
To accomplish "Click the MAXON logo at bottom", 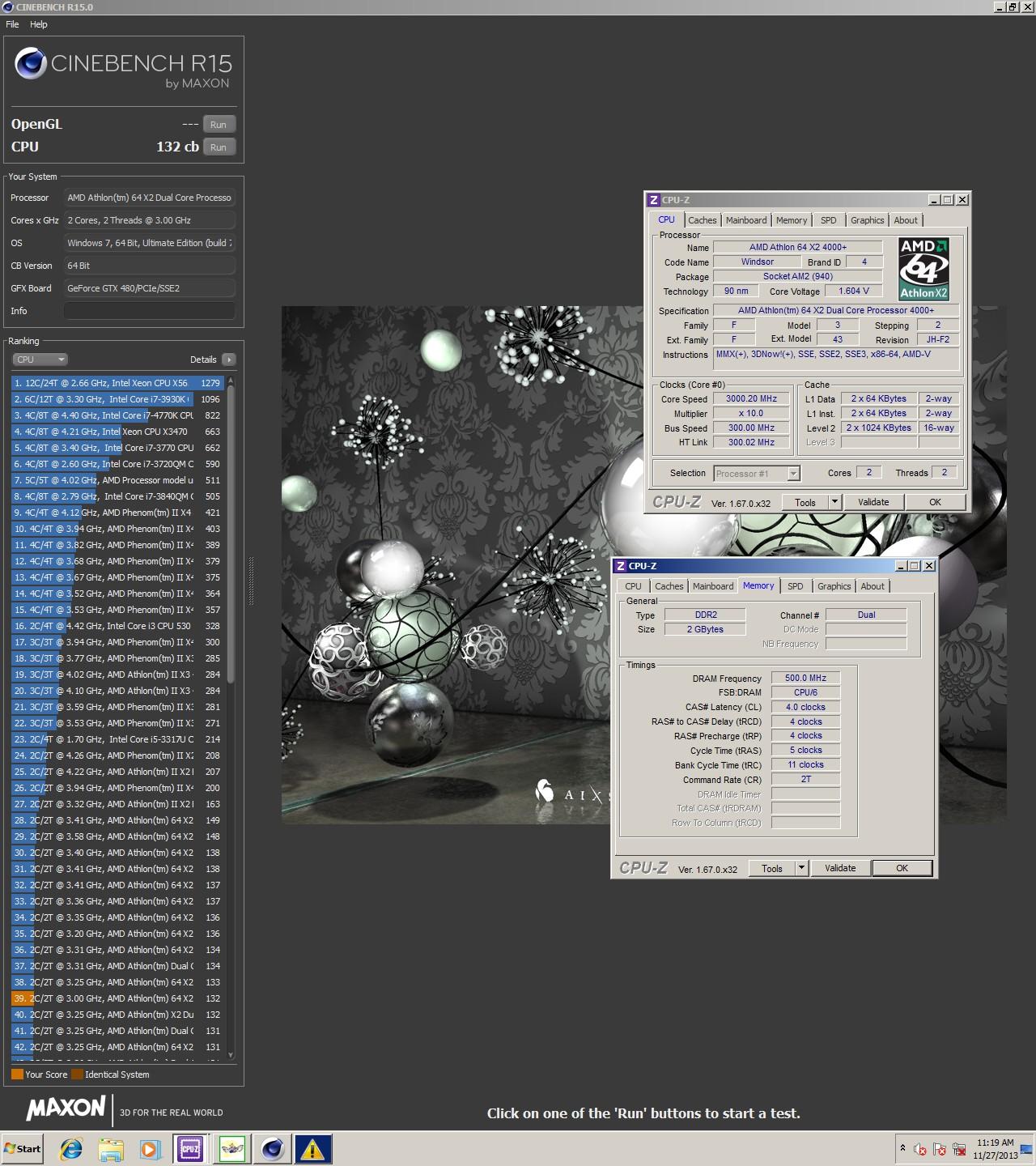I will 66,1108.
